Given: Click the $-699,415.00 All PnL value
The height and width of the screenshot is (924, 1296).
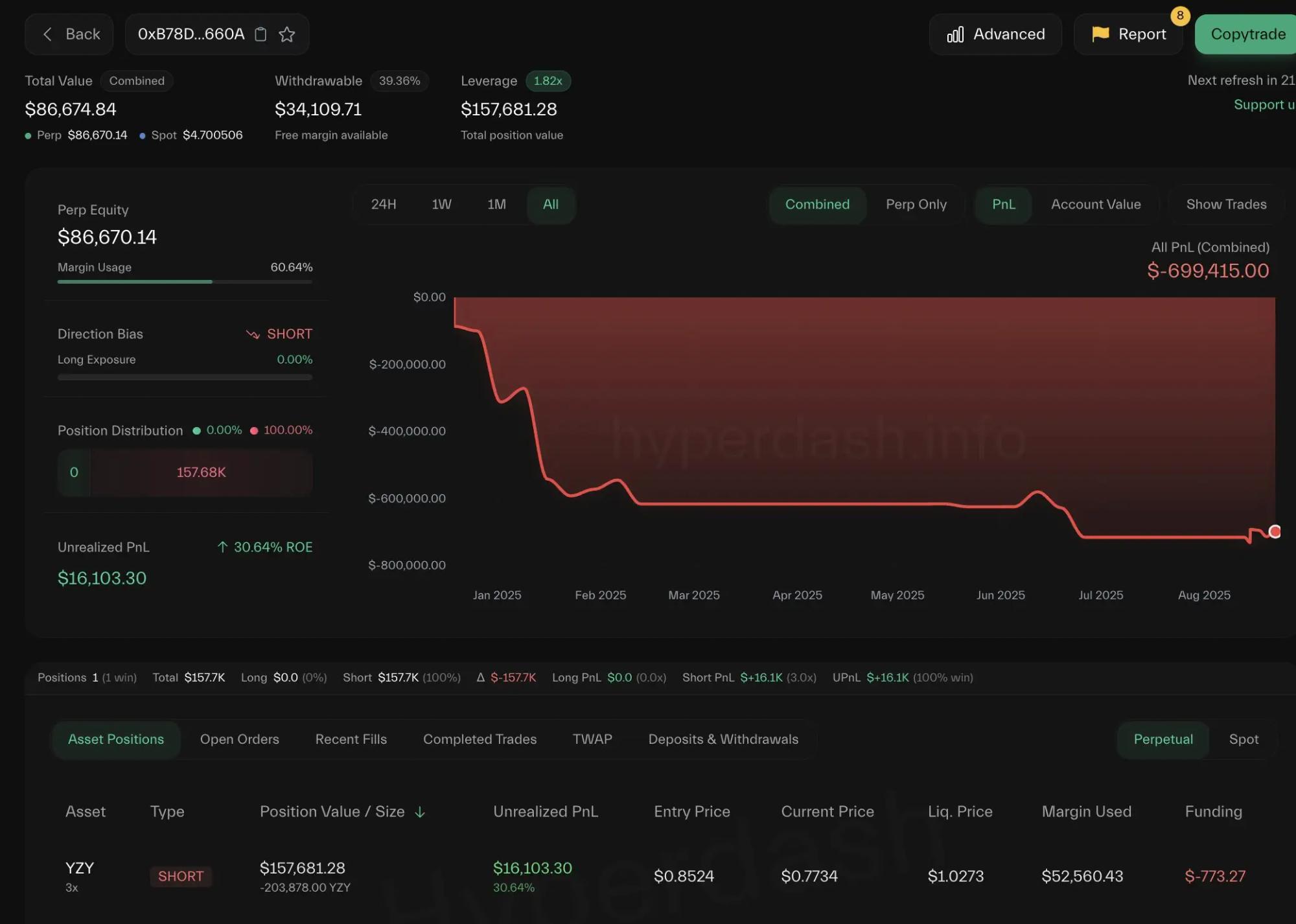Looking at the screenshot, I should click(x=1208, y=271).
